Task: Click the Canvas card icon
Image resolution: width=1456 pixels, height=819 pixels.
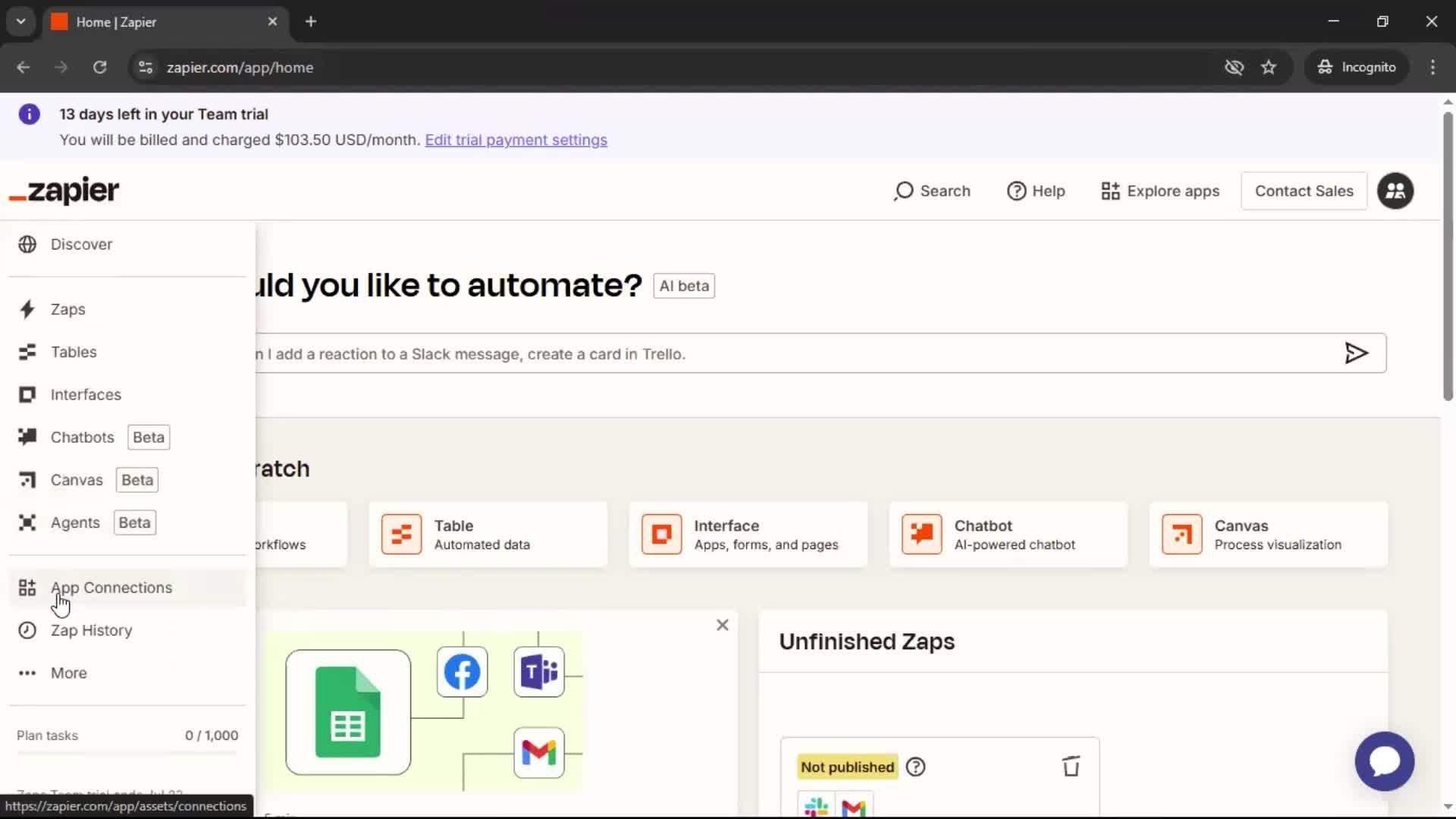Action: pyautogui.click(x=1181, y=535)
